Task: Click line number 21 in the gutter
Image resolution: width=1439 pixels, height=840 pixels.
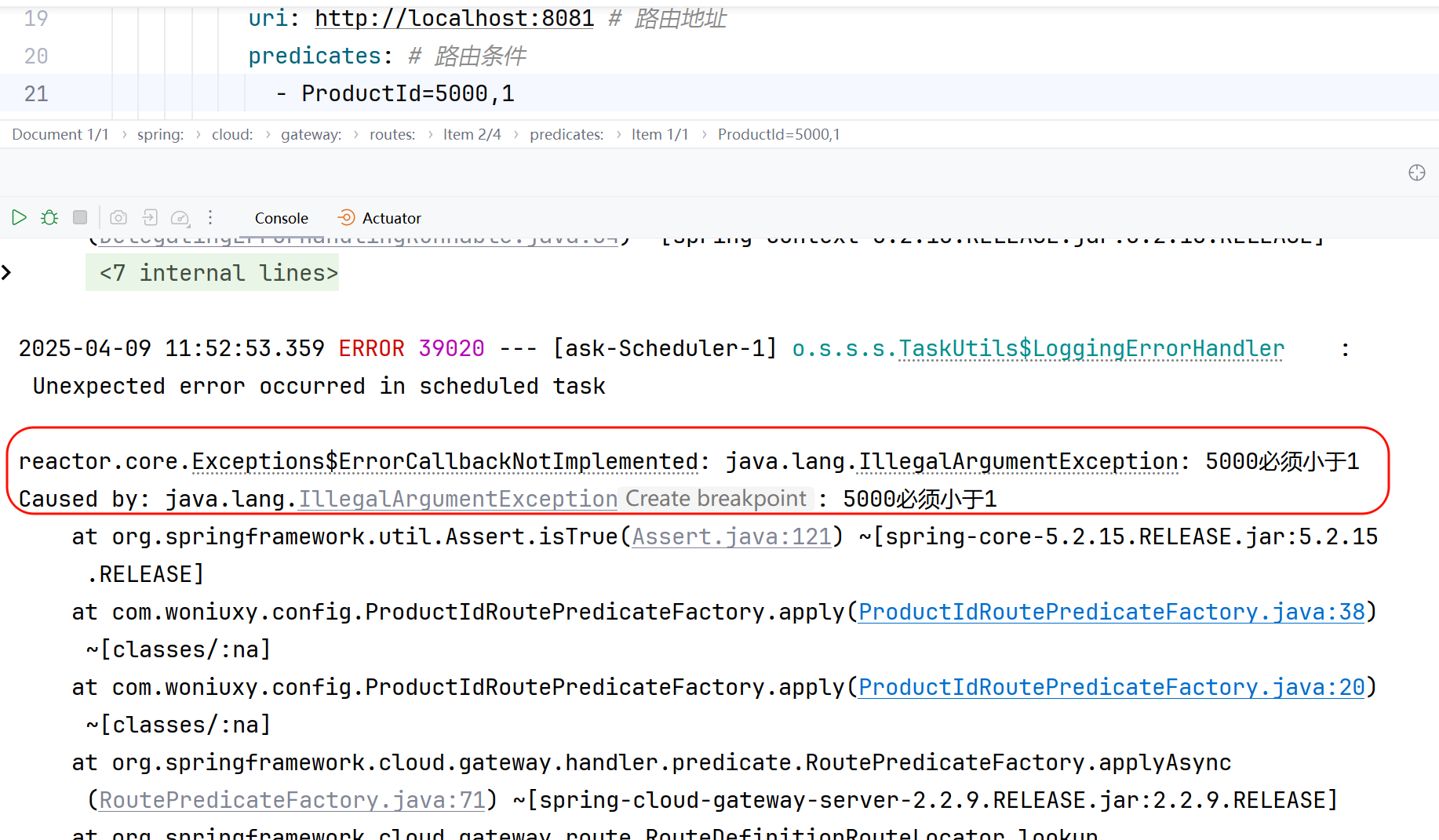Action: pyautogui.click(x=36, y=93)
